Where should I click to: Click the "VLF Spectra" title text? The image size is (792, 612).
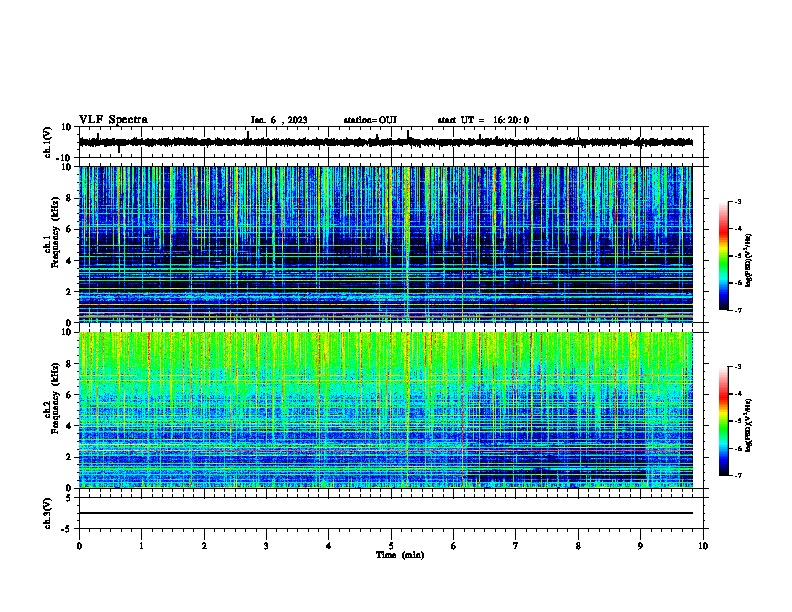(113, 120)
